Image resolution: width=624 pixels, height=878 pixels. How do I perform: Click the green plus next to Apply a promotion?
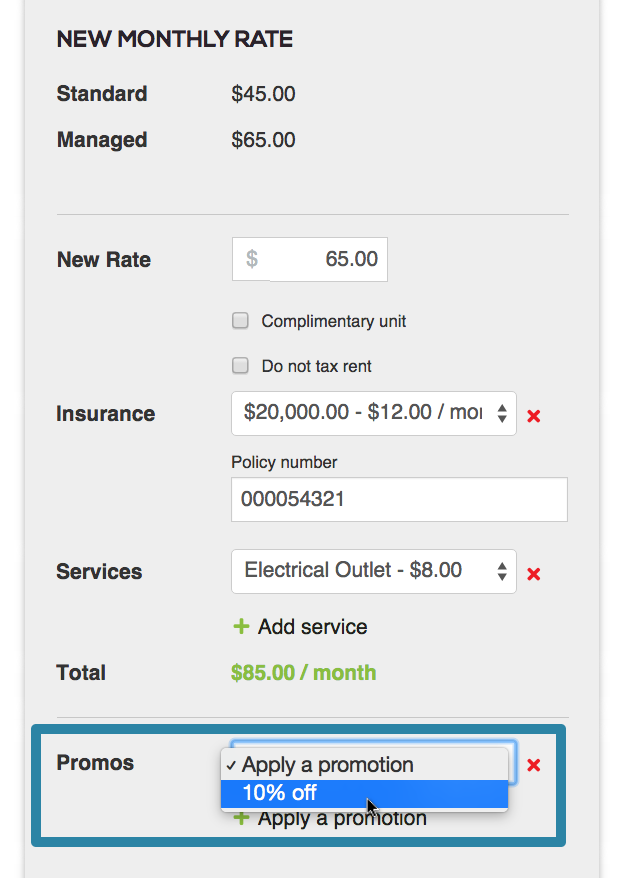tap(240, 818)
